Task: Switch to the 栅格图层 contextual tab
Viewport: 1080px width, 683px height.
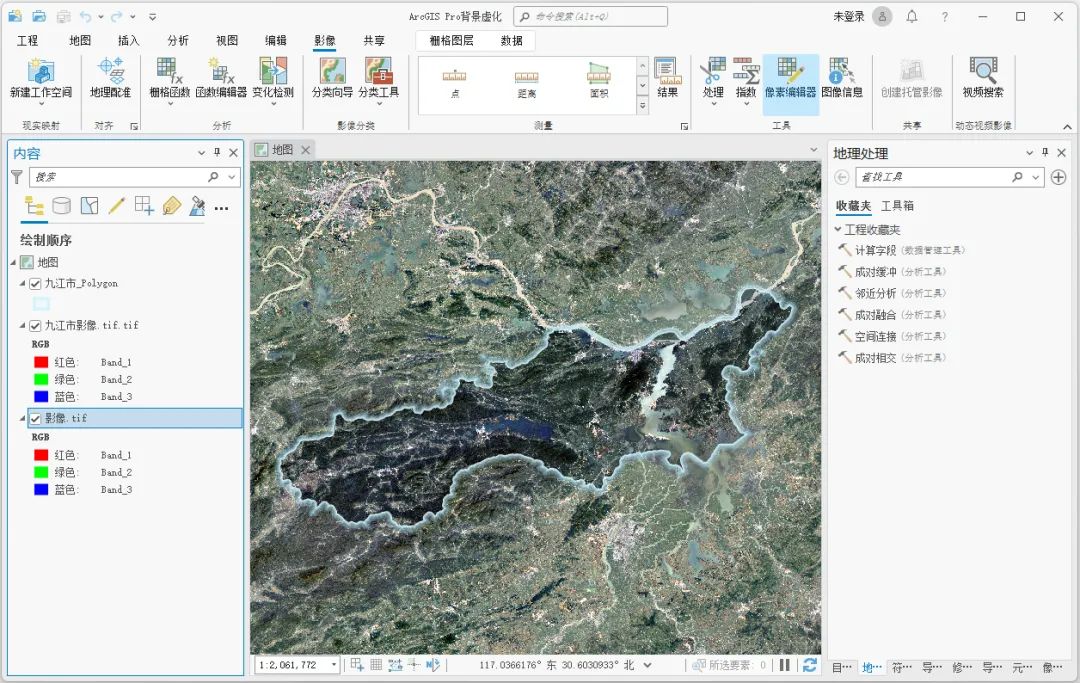Action: coord(451,41)
